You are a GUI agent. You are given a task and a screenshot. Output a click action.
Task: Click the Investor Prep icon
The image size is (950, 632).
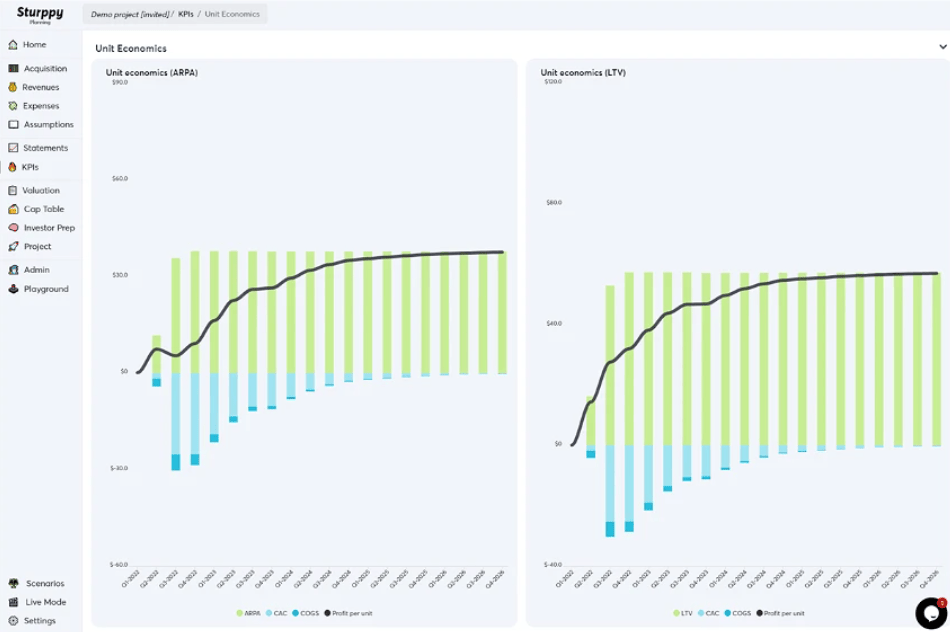(13, 228)
